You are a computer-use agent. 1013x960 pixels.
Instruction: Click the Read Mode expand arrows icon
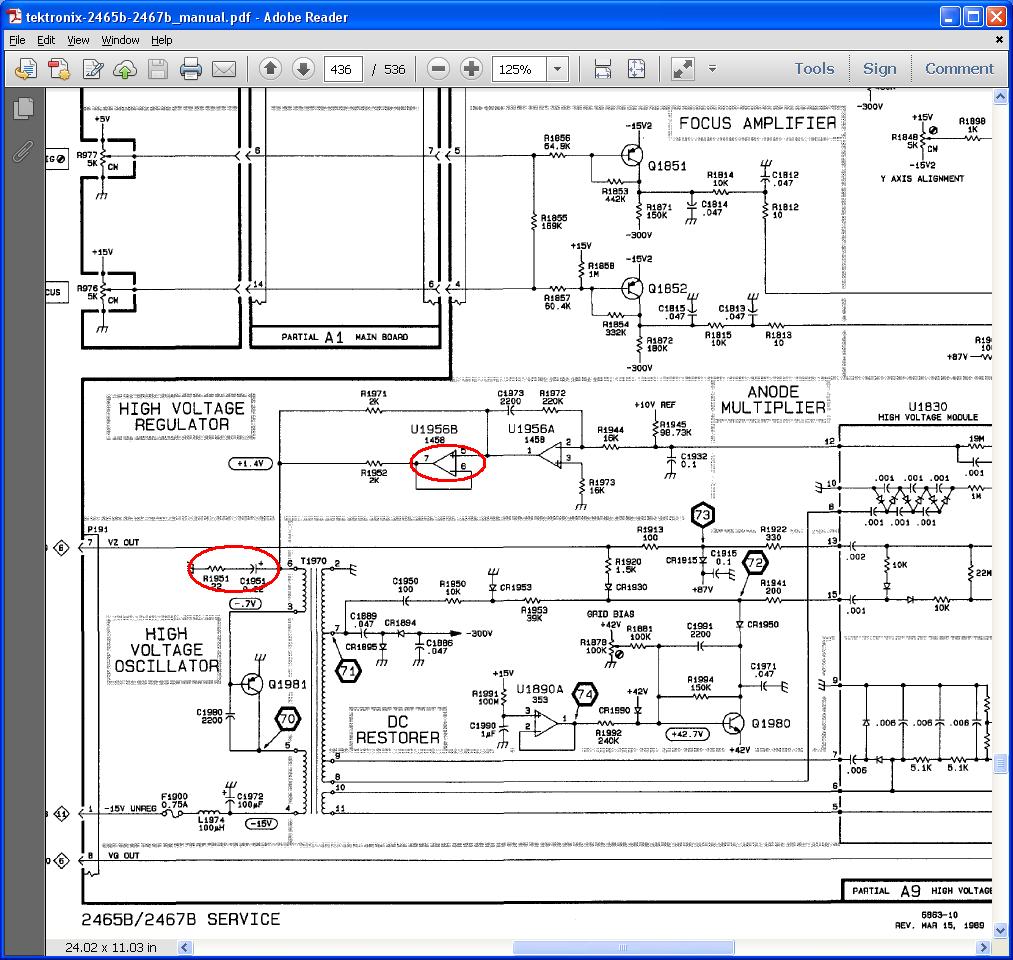(x=683, y=68)
